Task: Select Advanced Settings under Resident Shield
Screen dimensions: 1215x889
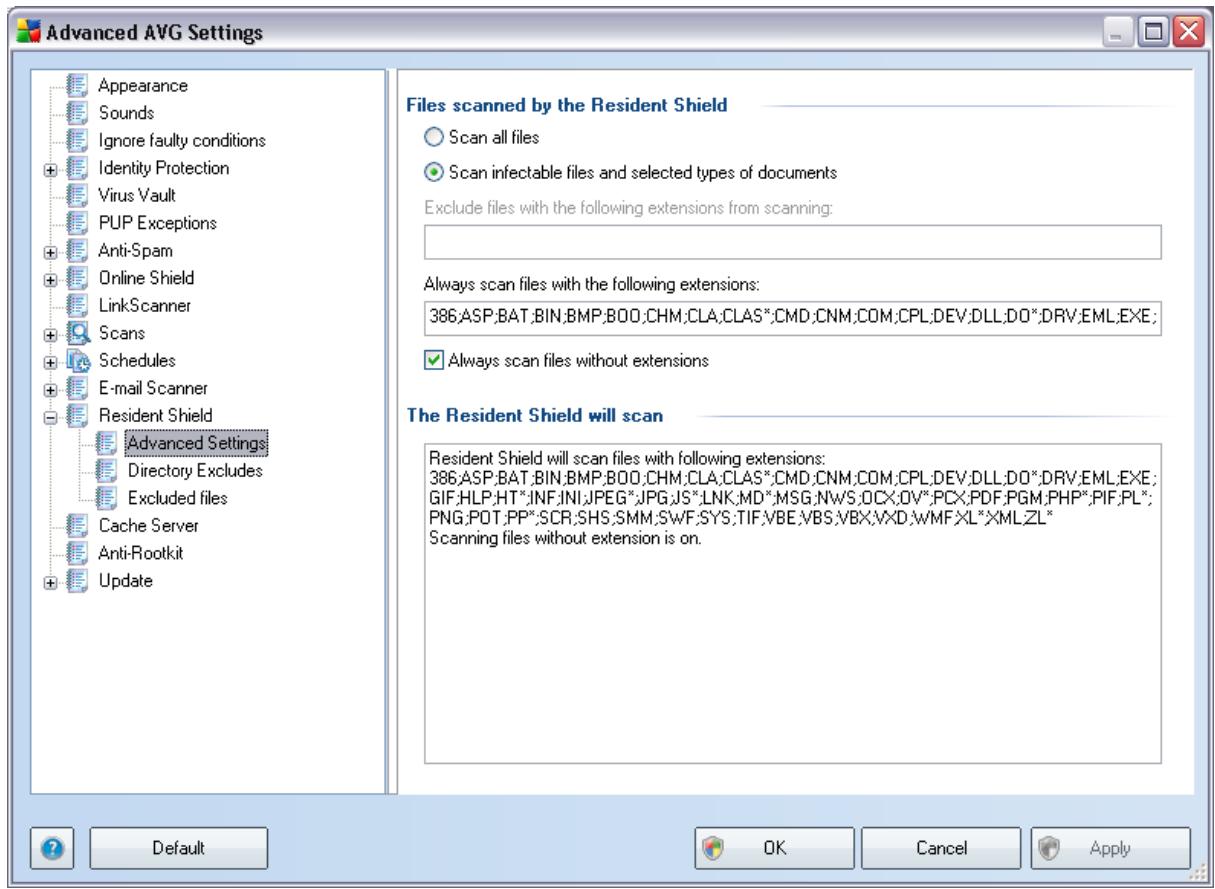Action: tap(196, 441)
